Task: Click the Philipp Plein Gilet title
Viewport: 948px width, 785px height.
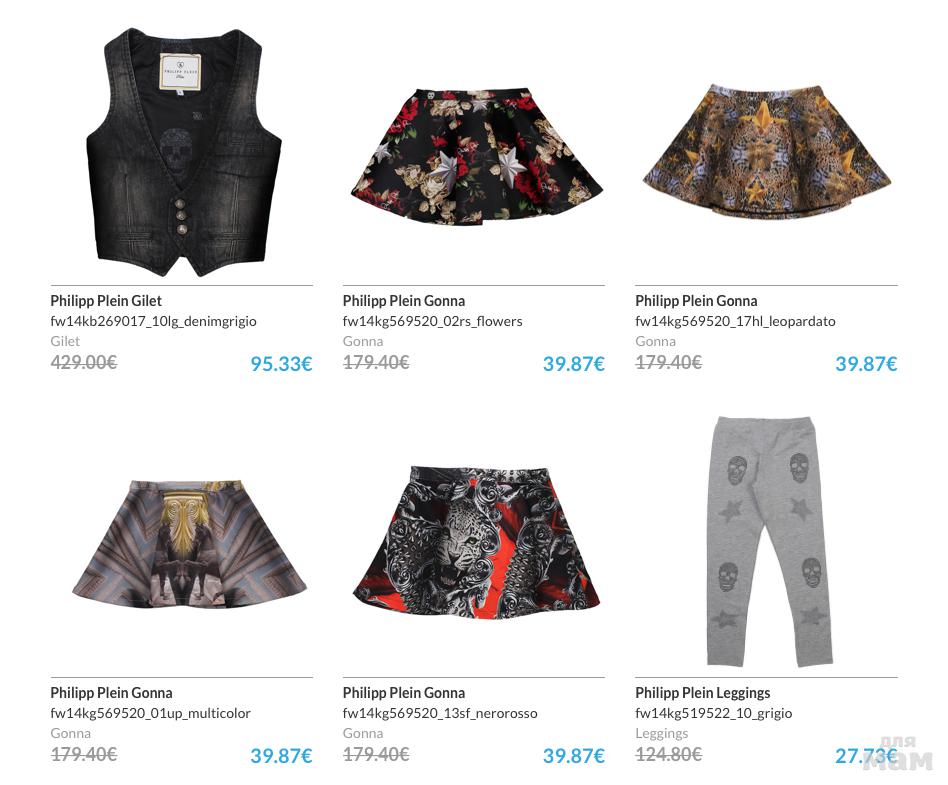Action: [x=106, y=301]
